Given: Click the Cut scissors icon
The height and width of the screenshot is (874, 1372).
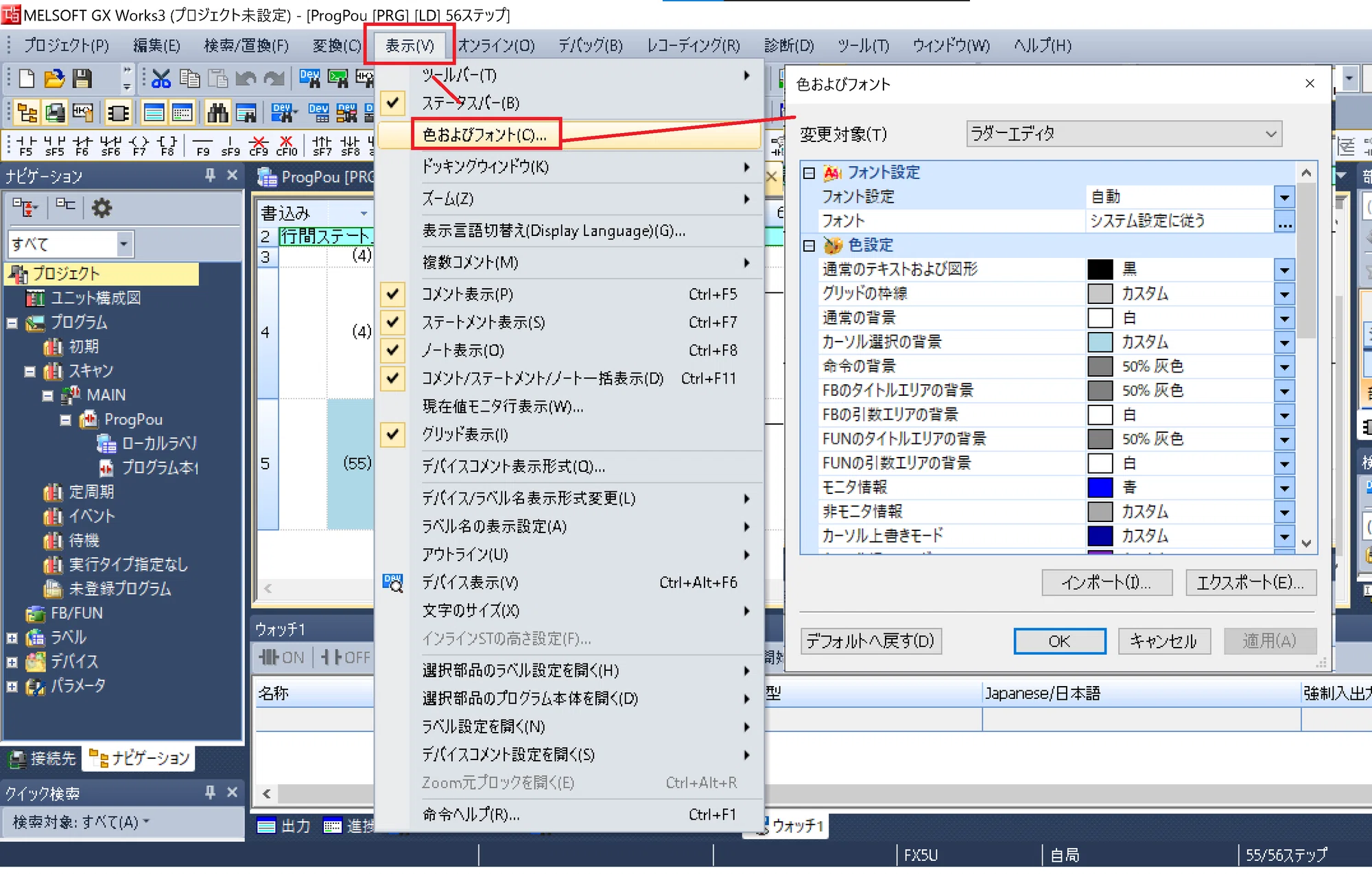Looking at the screenshot, I should [x=161, y=78].
